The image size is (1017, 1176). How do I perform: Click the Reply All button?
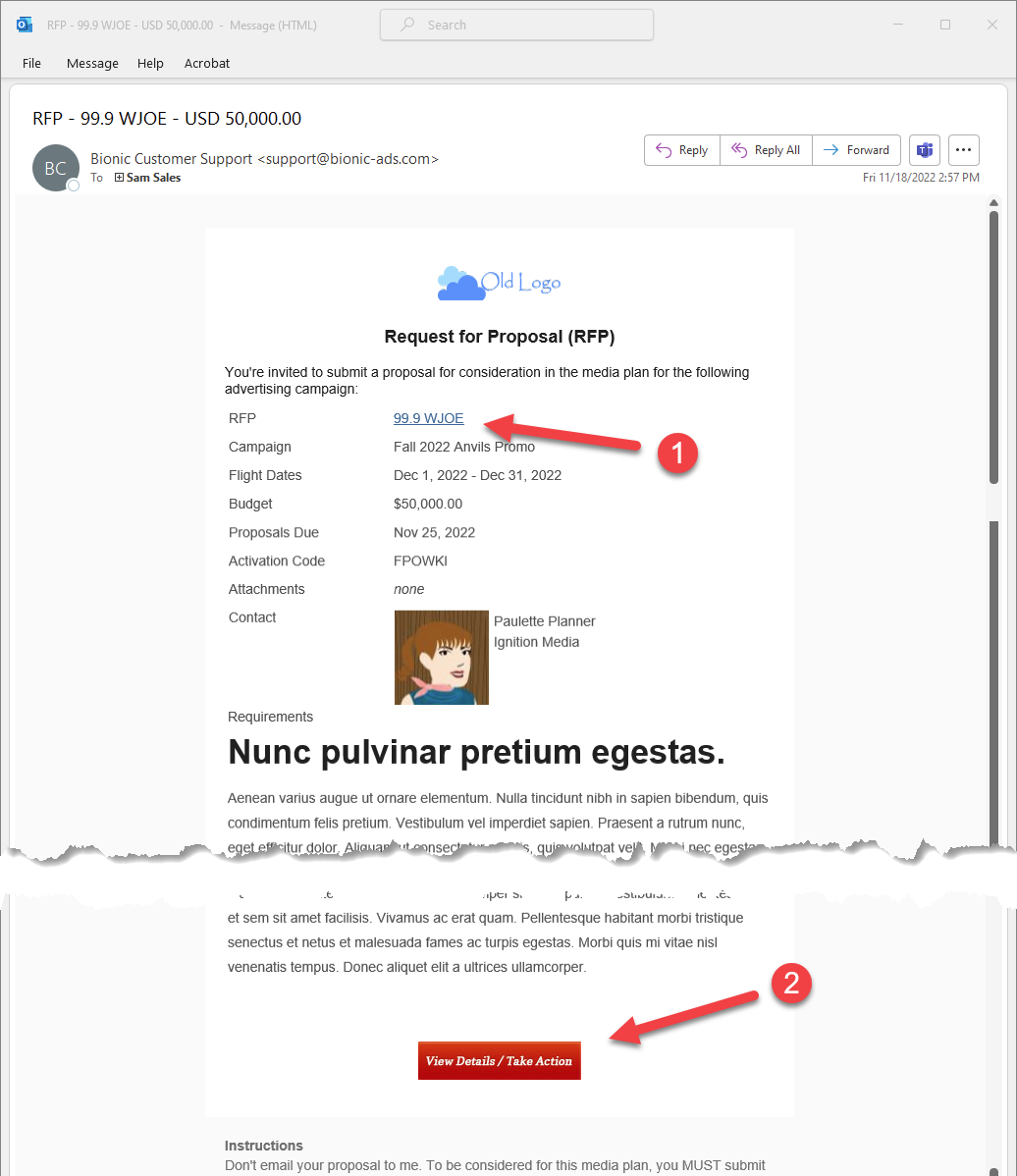coord(766,150)
